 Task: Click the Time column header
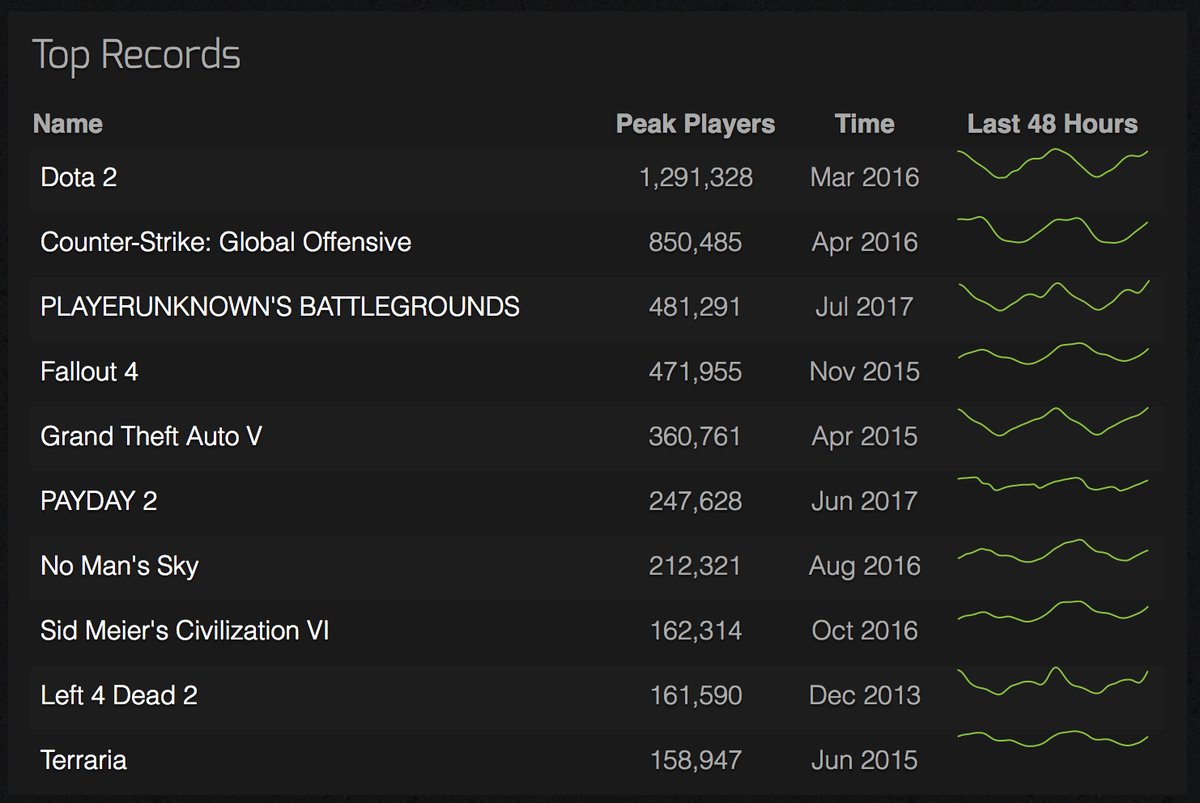coord(864,124)
